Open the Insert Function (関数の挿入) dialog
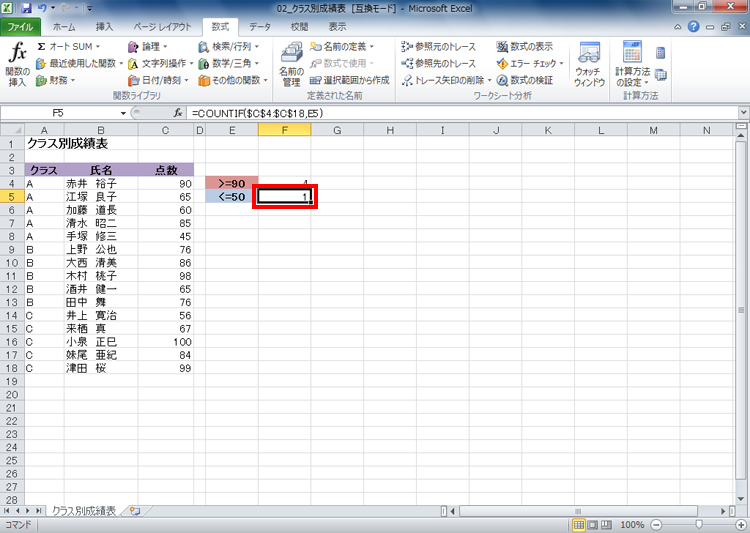The image size is (750, 533). (x=18, y=64)
